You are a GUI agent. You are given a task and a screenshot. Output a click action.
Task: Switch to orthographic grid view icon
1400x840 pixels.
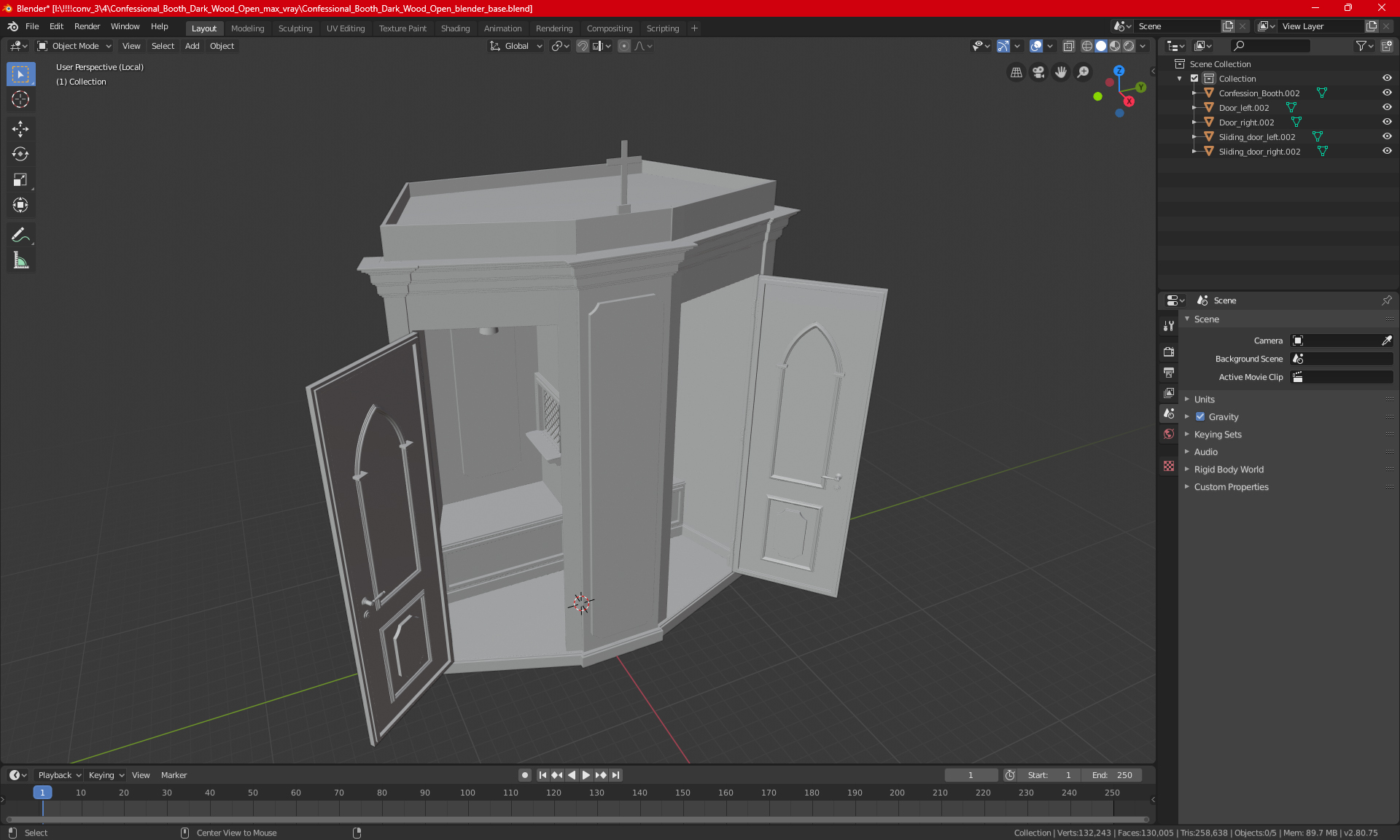coord(1016,72)
